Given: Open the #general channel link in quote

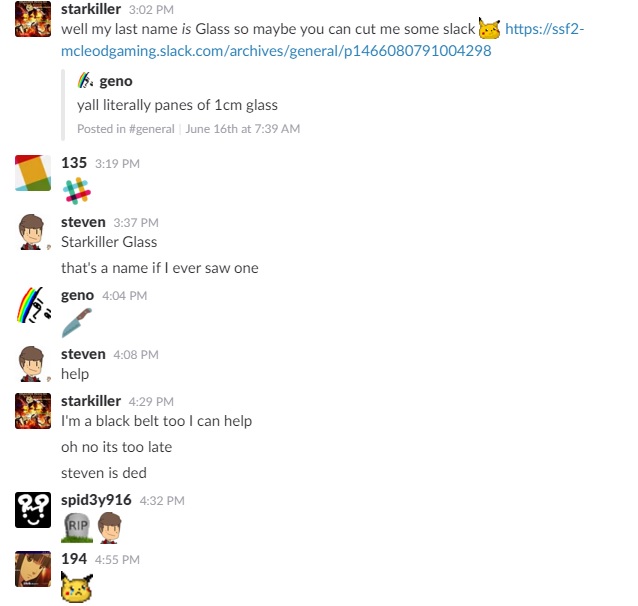Looking at the screenshot, I should click(x=151, y=129).
